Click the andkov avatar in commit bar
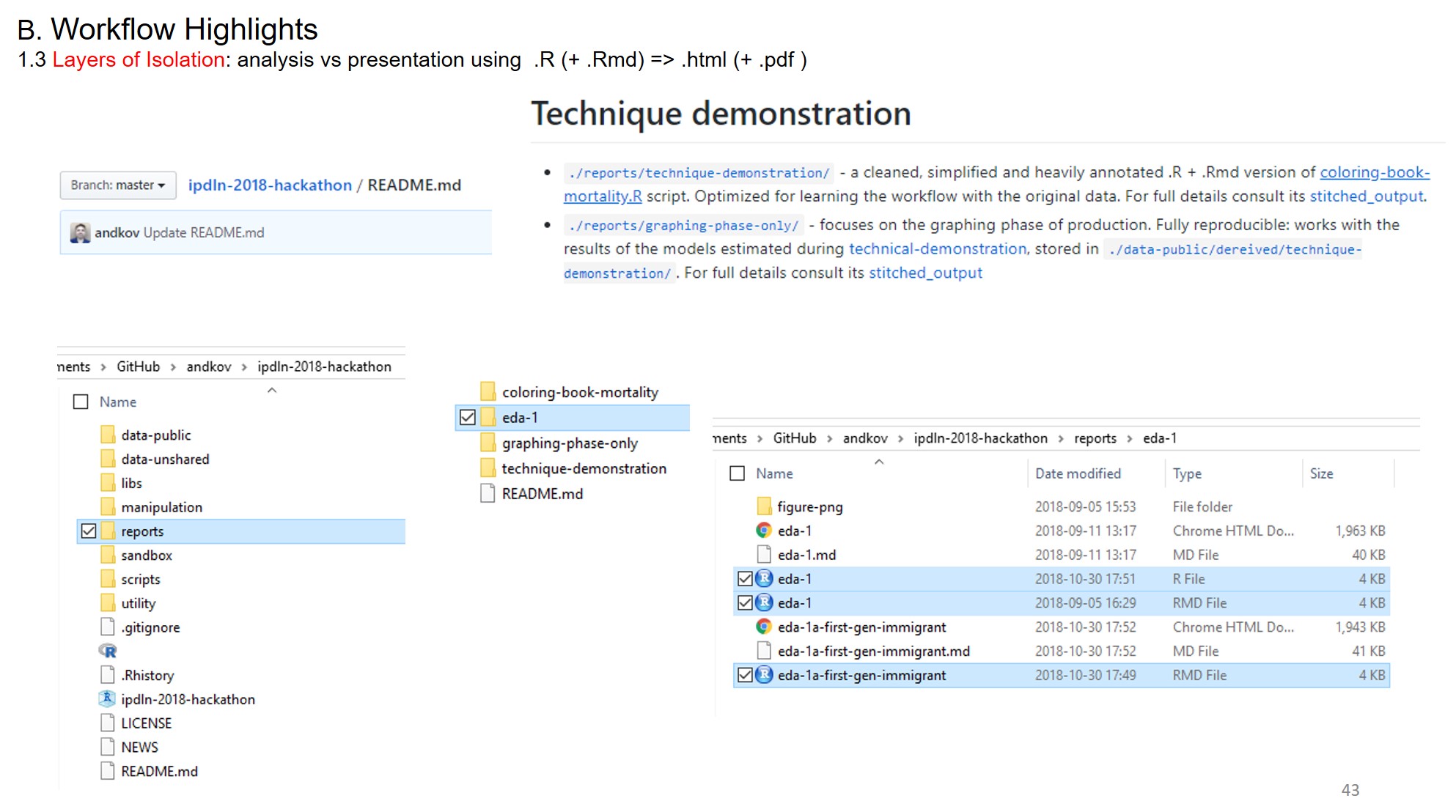Viewport: 1456px width, 812px height. (80, 232)
